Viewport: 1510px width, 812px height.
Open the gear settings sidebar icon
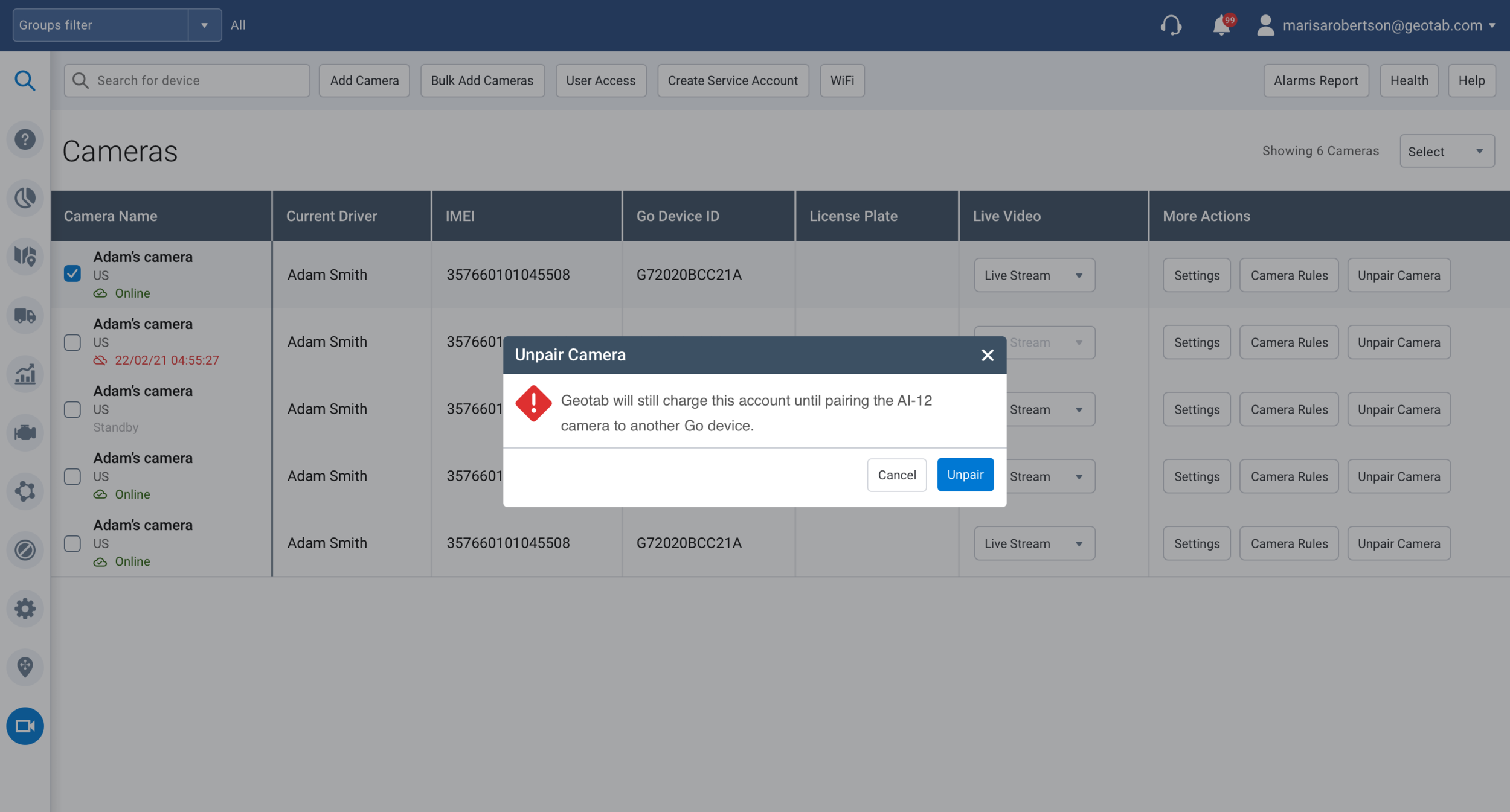coord(25,609)
